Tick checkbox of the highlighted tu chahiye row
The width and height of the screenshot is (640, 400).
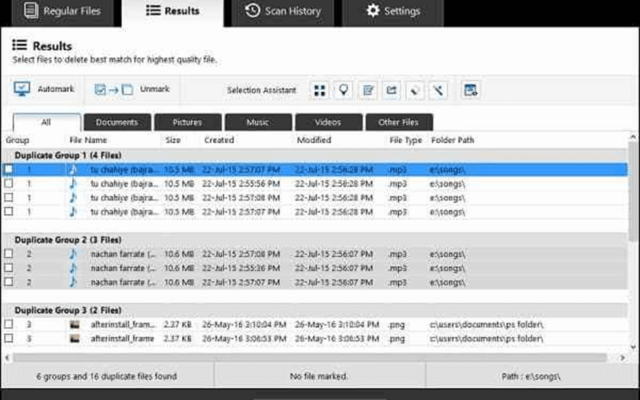9,169
